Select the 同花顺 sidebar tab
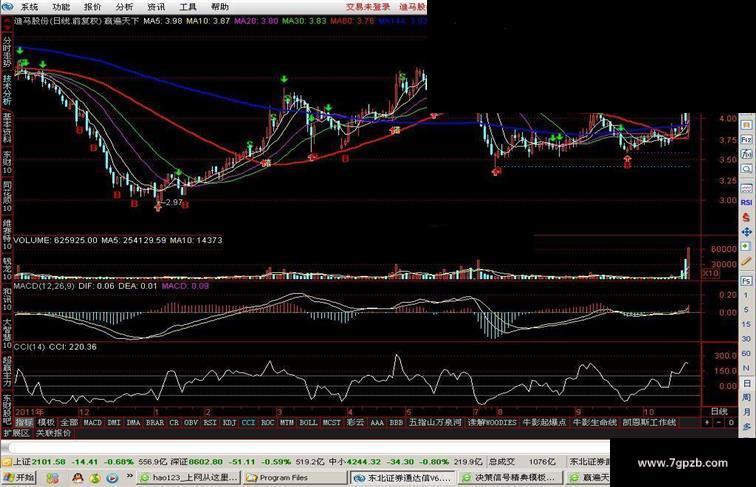Viewport: 756px width, 487px height. click(7, 196)
